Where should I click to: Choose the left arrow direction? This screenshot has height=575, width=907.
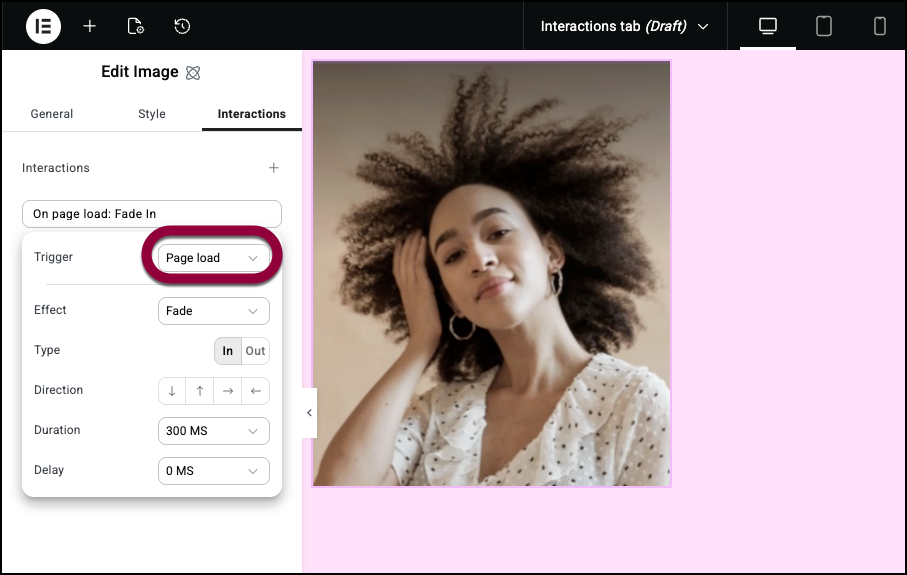(256, 391)
